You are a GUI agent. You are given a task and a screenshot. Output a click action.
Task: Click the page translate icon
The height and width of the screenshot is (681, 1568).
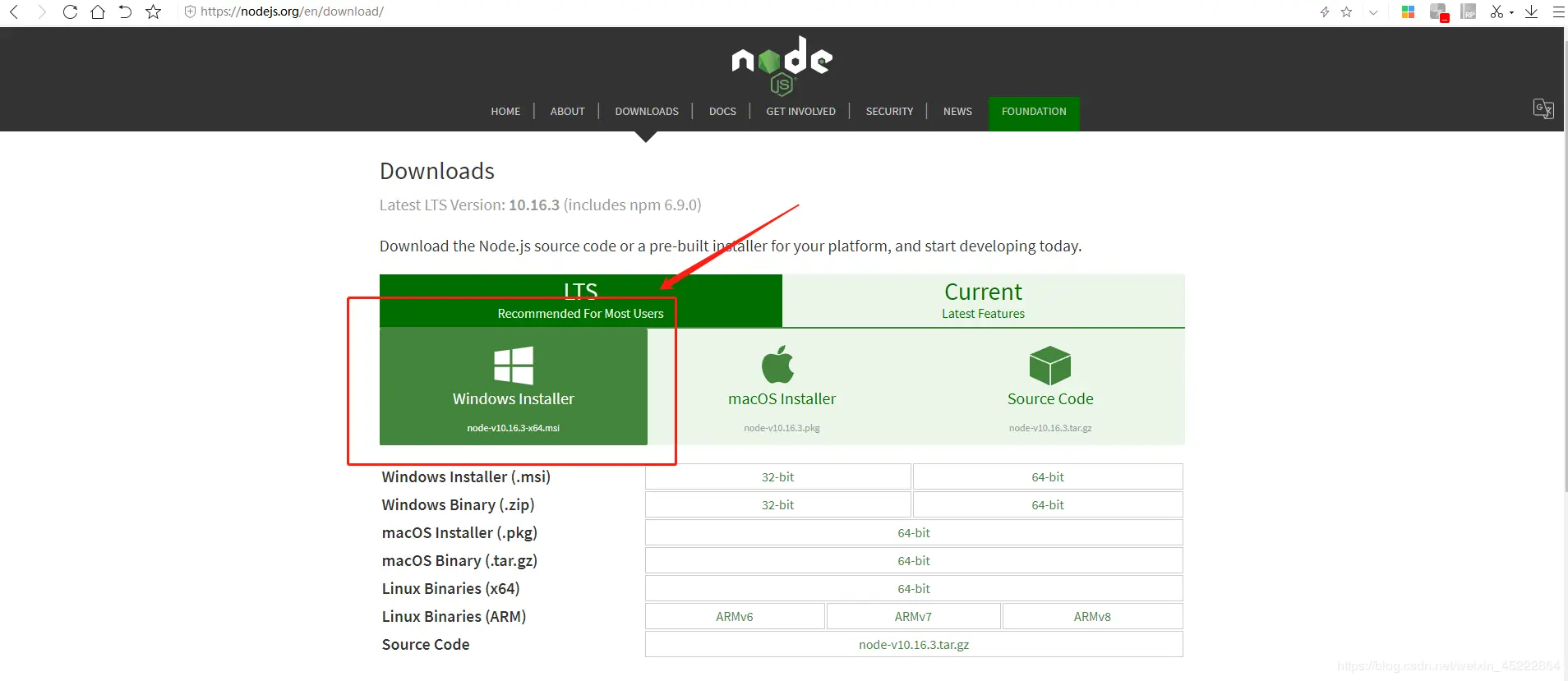(1543, 108)
